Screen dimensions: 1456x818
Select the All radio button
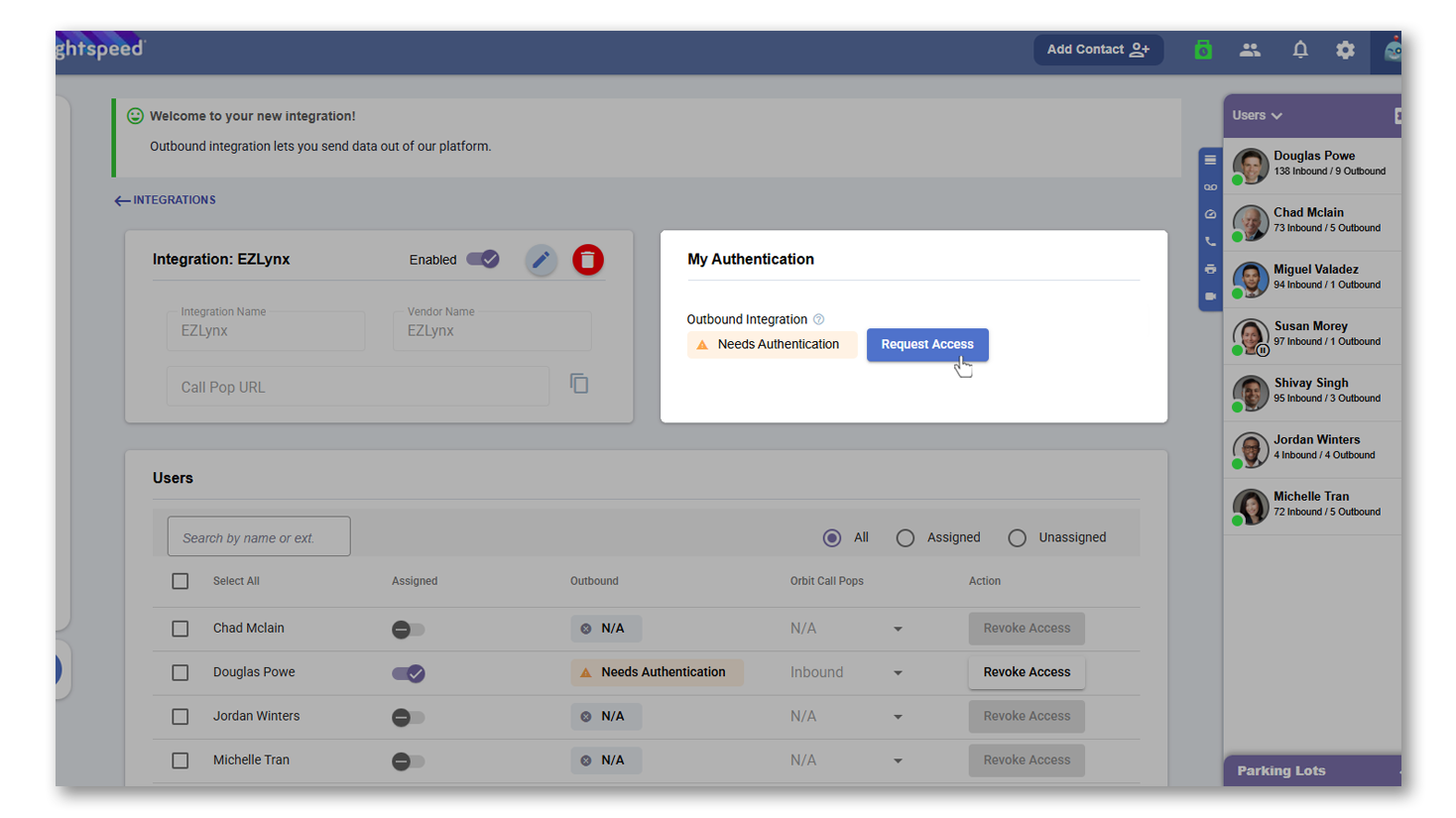click(832, 537)
